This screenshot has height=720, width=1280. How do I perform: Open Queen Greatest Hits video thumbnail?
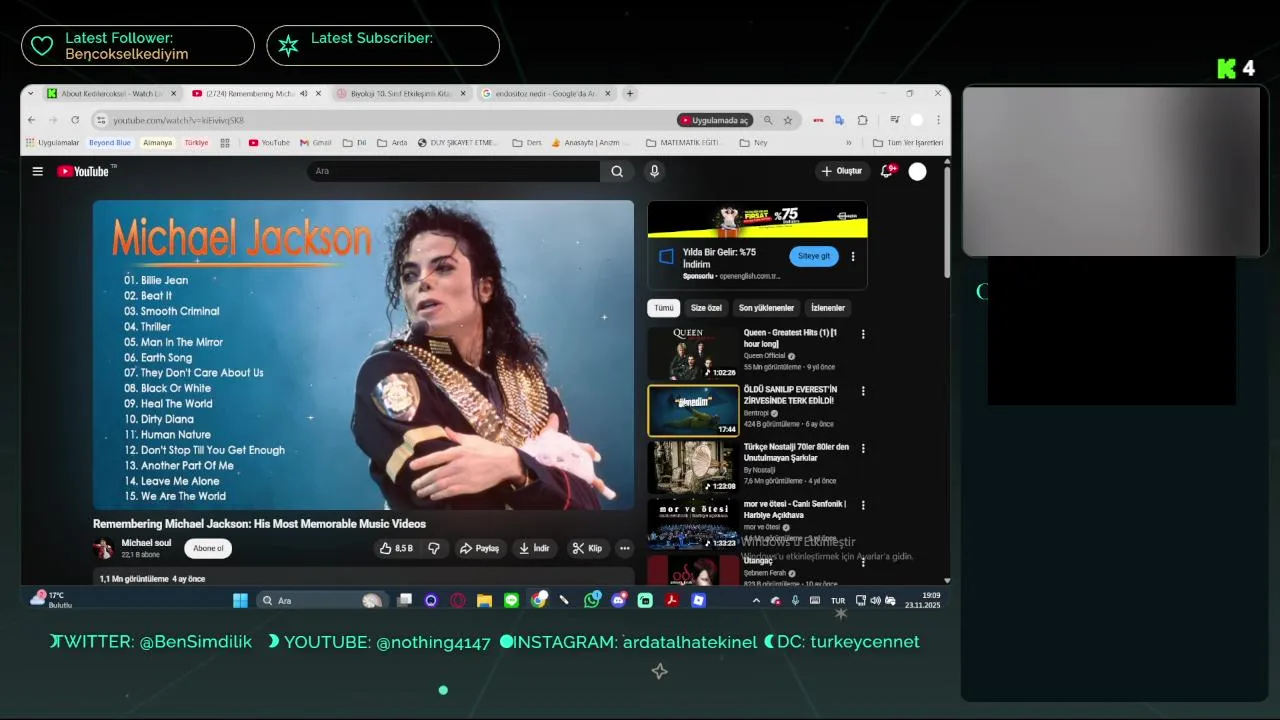(693, 353)
